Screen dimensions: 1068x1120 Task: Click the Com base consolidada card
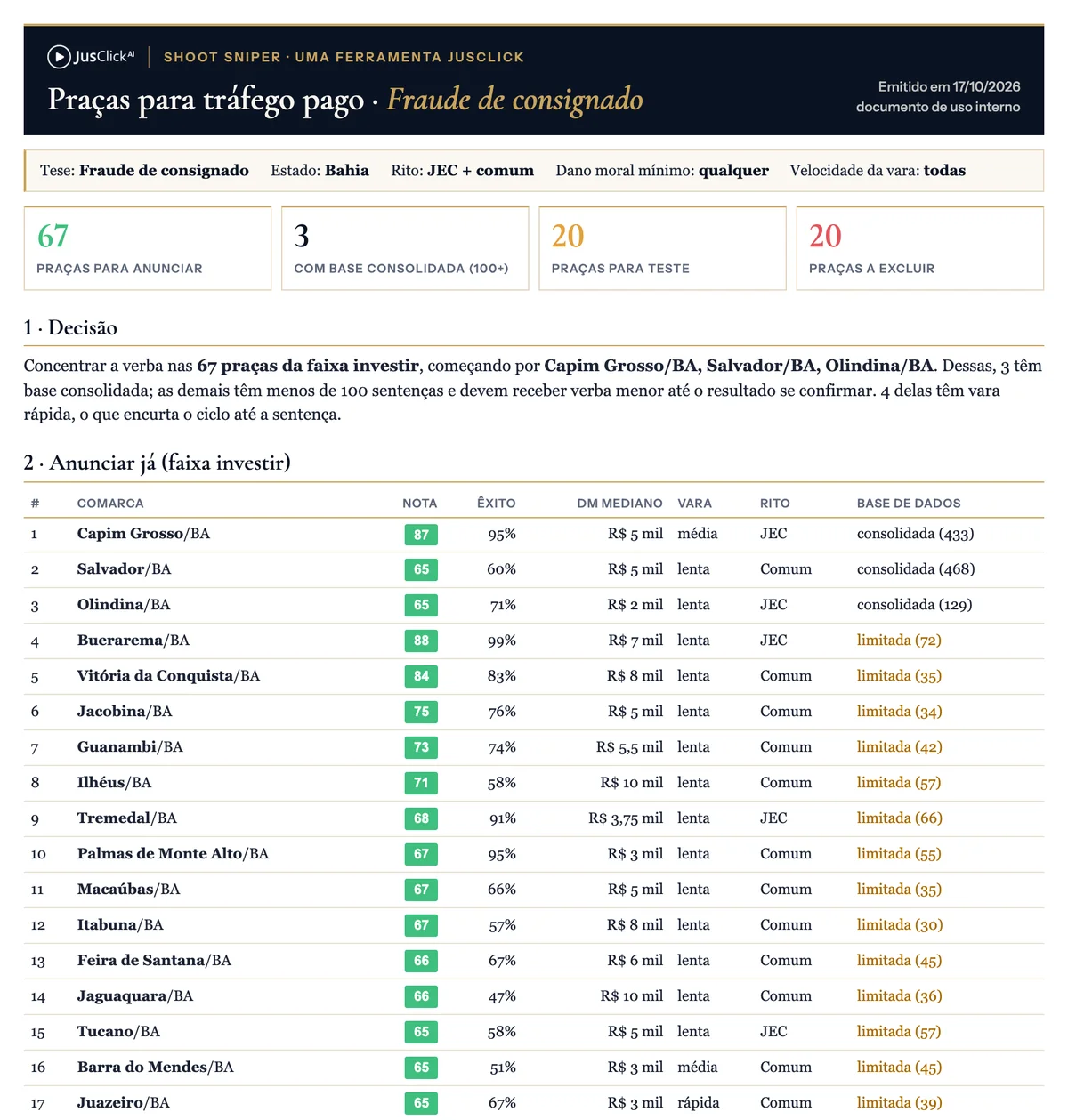tap(405, 248)
